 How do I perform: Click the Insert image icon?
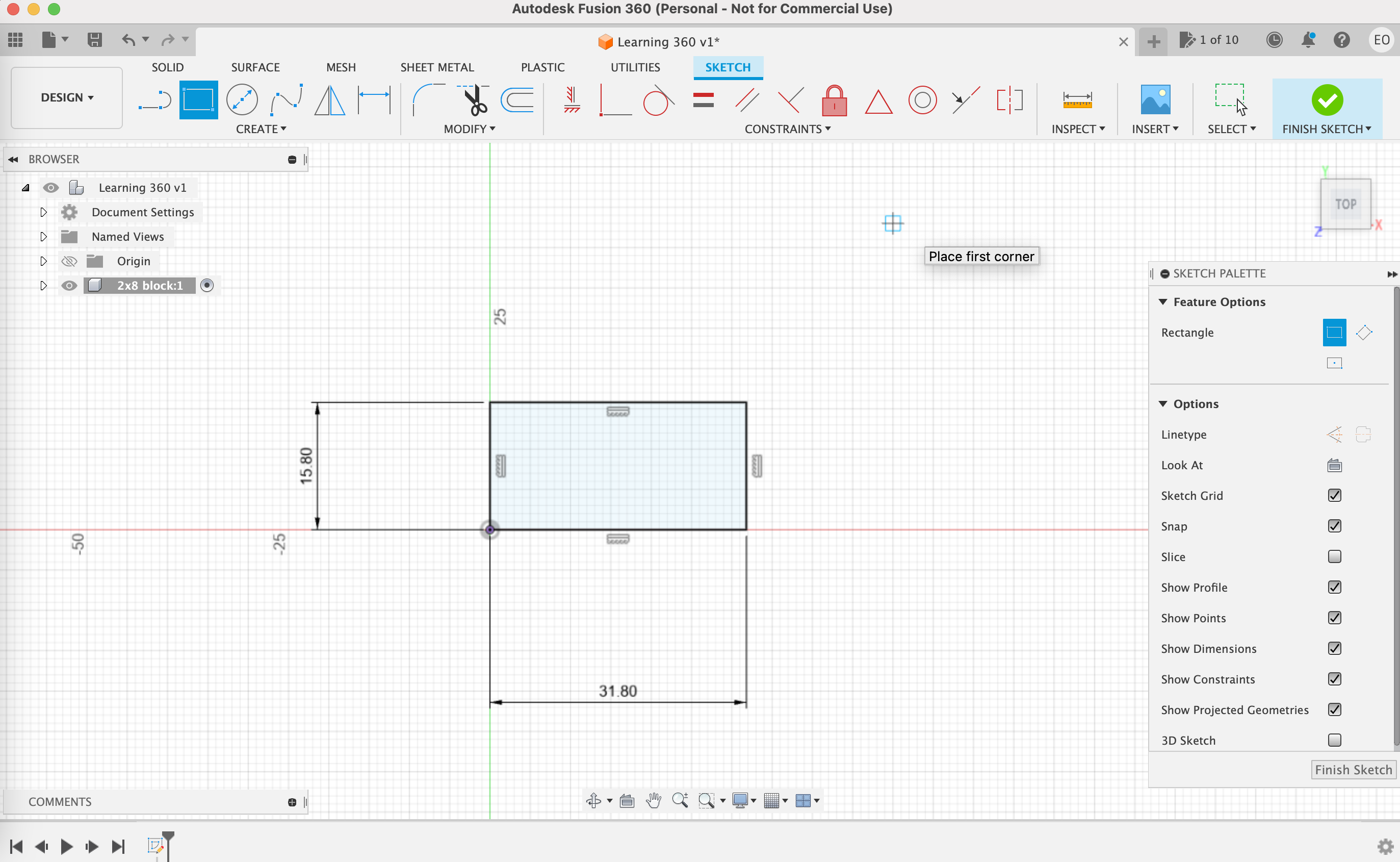point(1155,100)
